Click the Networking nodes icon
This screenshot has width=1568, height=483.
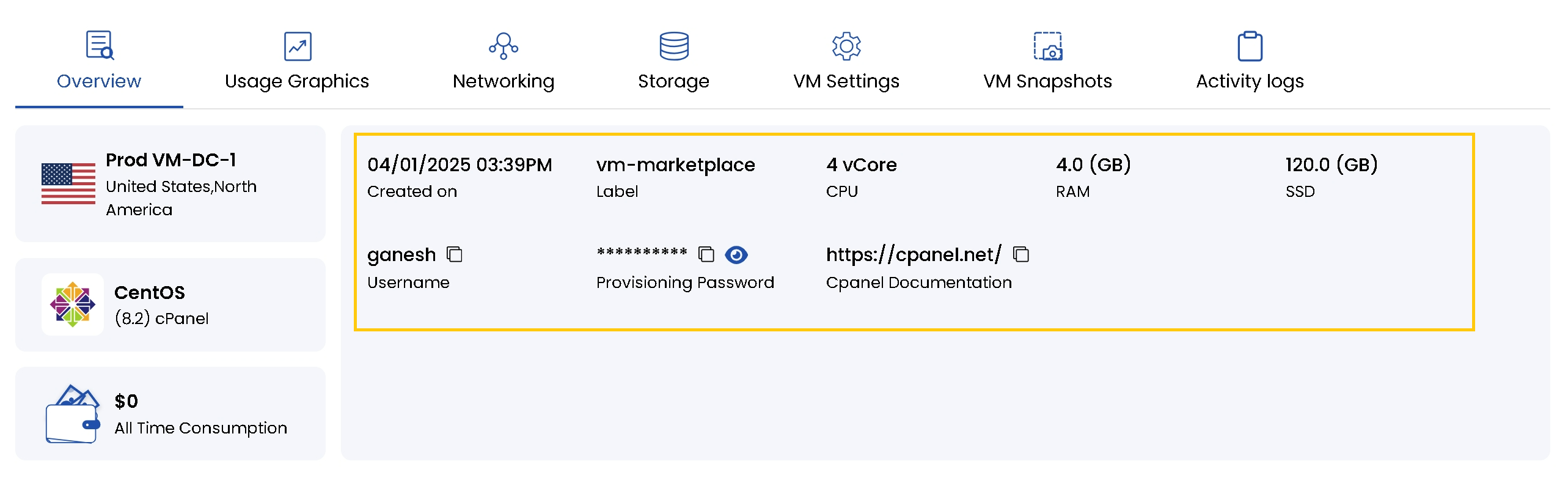(502, 45)
